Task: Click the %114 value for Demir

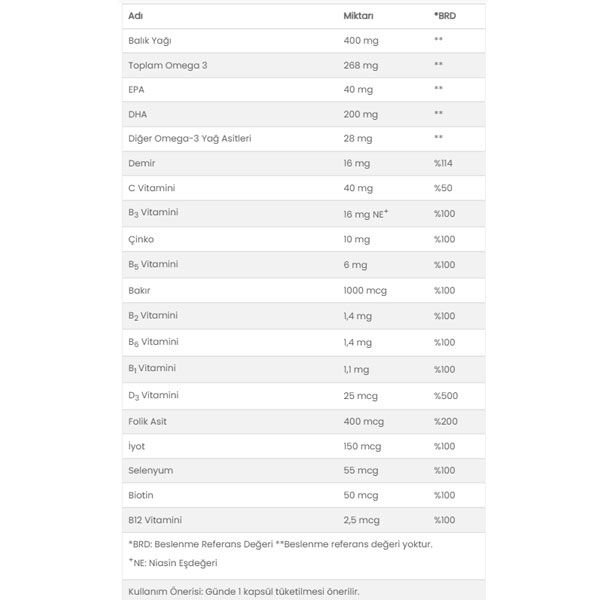Action: pyautogui.click(x=445, y=162)
